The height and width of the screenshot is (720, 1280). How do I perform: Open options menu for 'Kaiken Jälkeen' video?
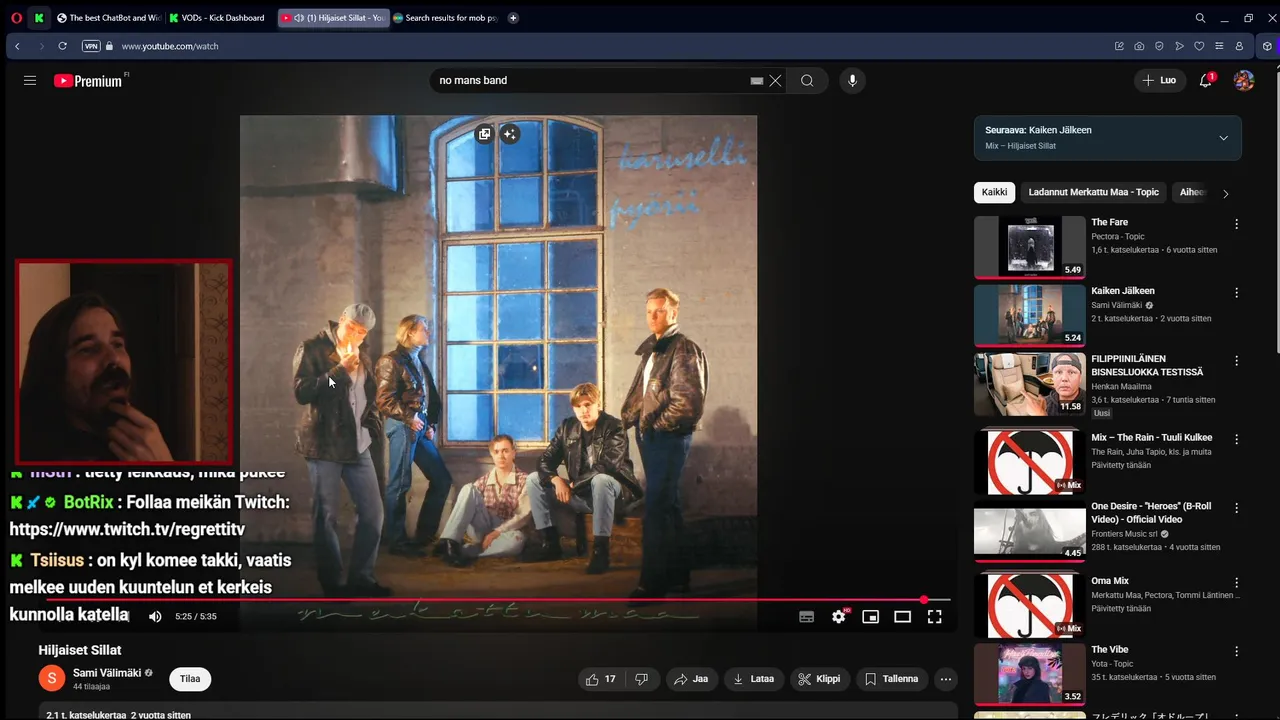1236,293
